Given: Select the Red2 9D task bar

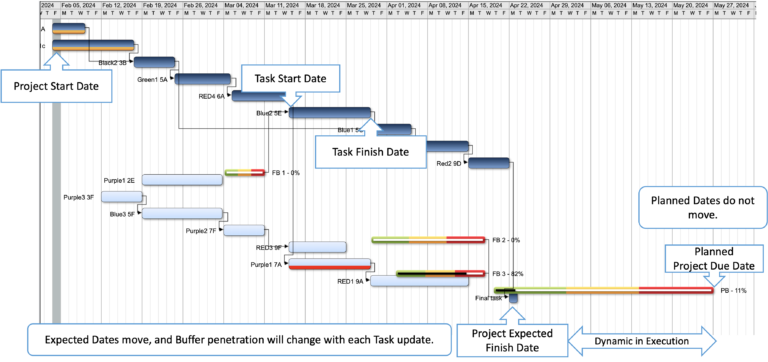Looking at the screenshot, I should [489, 163].
